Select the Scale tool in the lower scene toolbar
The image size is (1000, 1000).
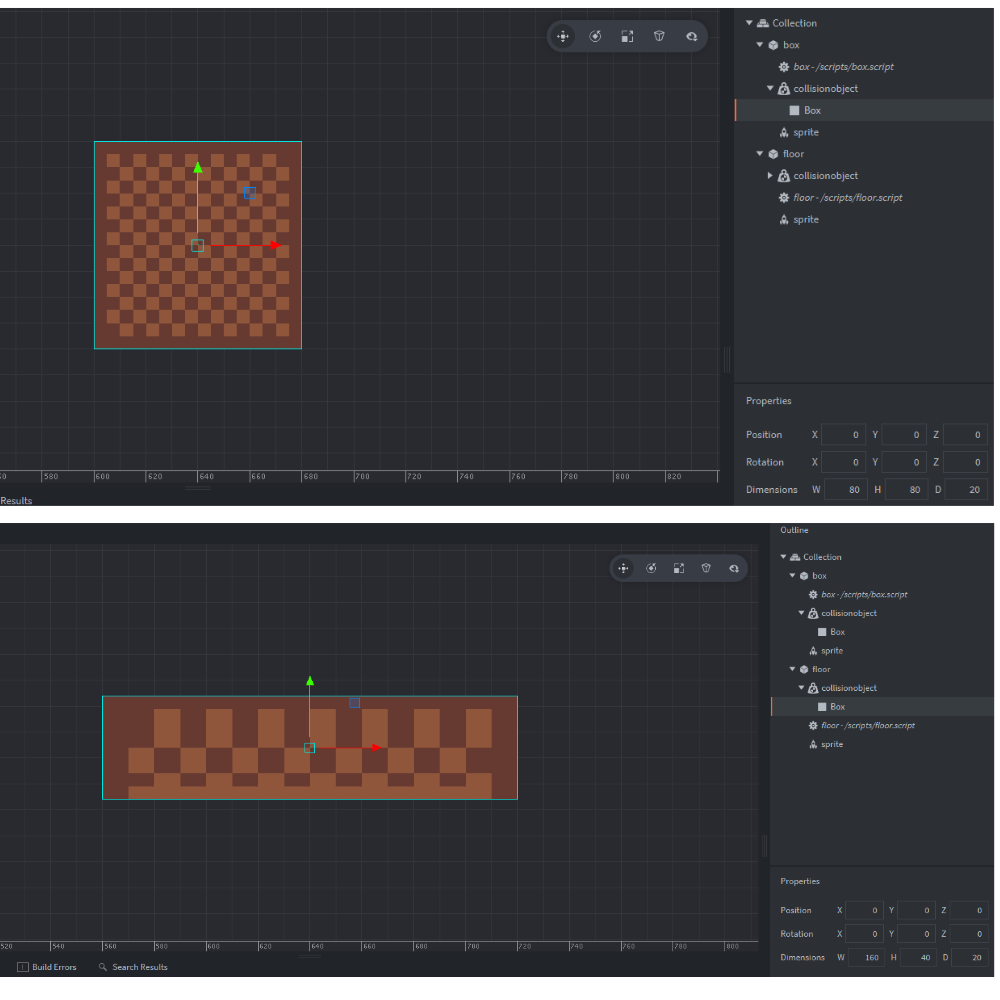pos(679,568)
